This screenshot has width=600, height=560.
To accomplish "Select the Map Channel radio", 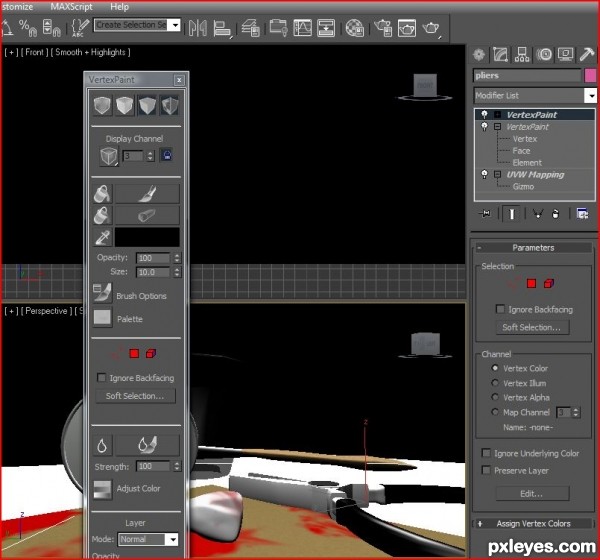I will coord(495,412).
